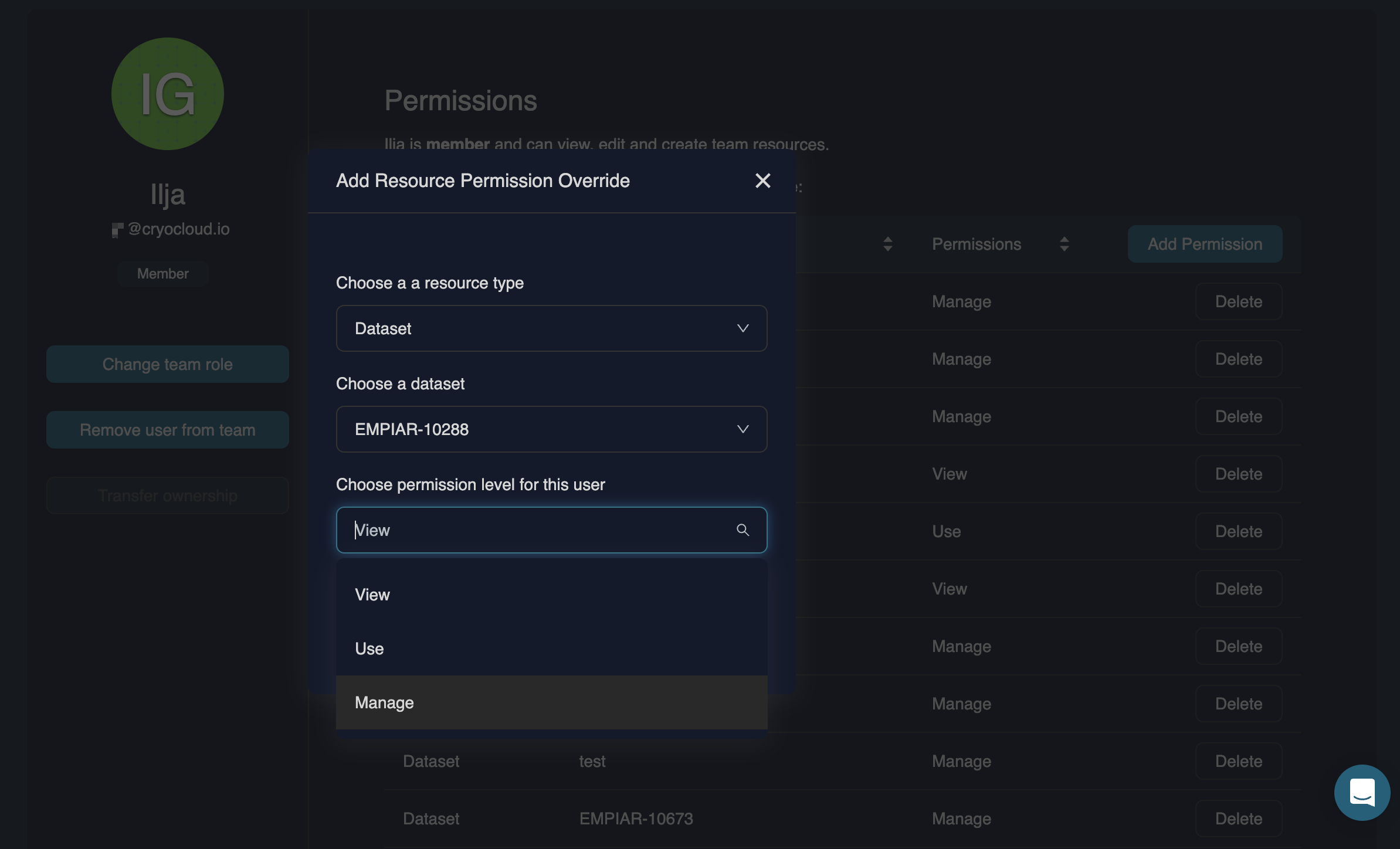Open the chat support widget
Image resolution: width=1400 pixels, height=849 pixels.
tap(1361, 792)
